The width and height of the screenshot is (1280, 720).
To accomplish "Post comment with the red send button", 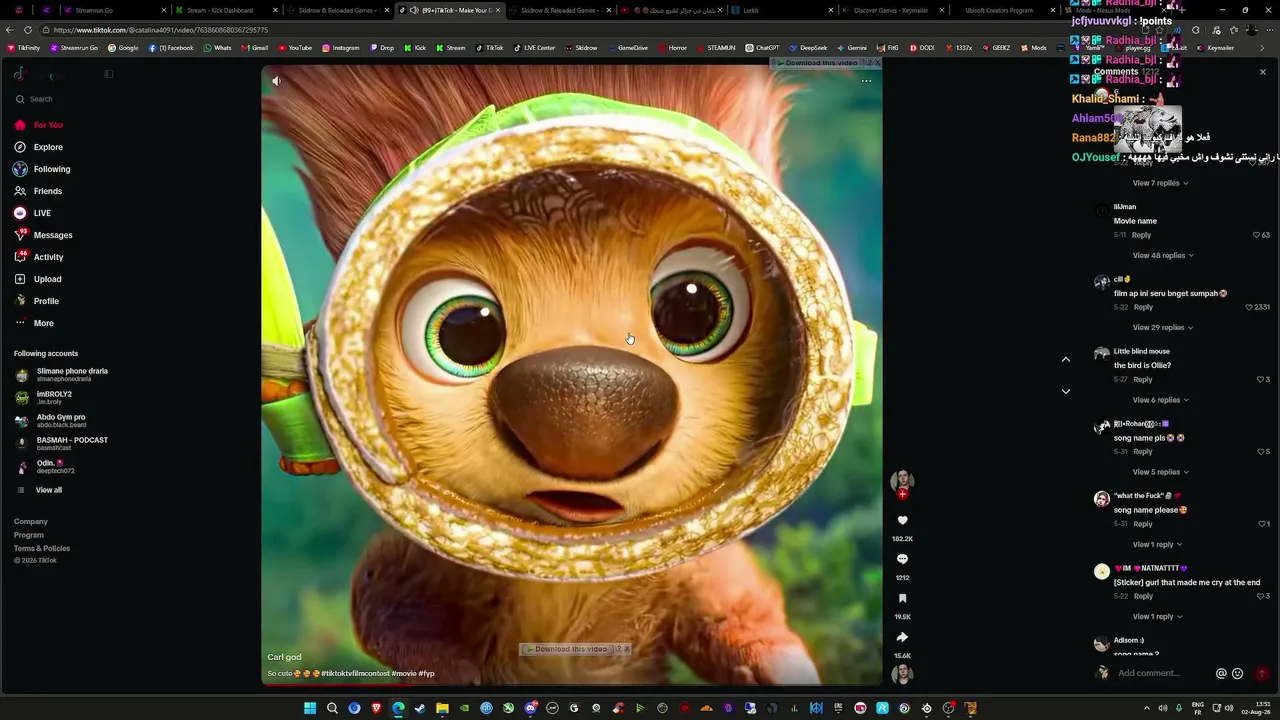I will pos(1262,673).
